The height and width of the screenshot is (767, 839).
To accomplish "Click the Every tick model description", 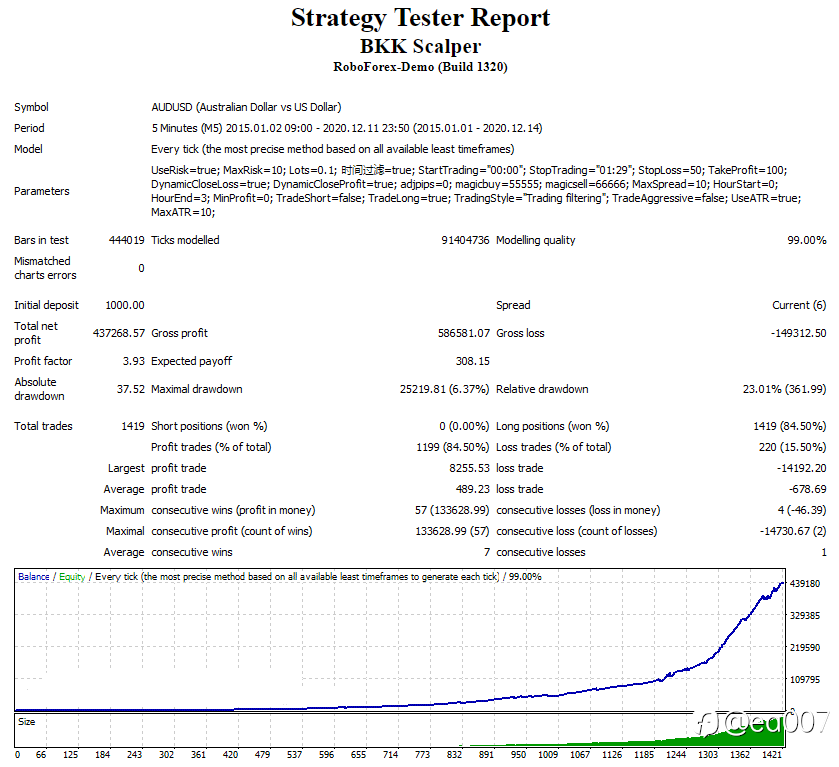I will point(333,149).
